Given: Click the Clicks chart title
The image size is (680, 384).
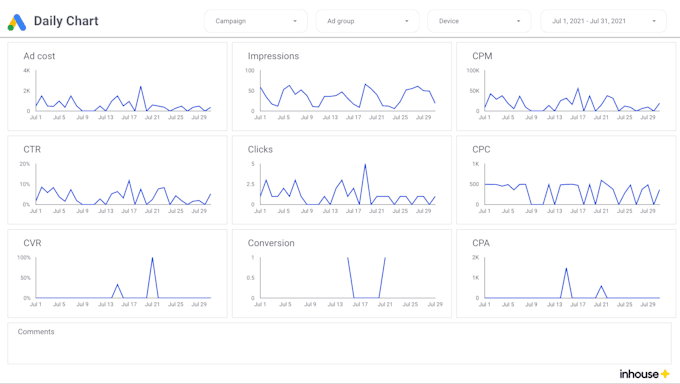Looking at the screenshot, I should point(260,149).
